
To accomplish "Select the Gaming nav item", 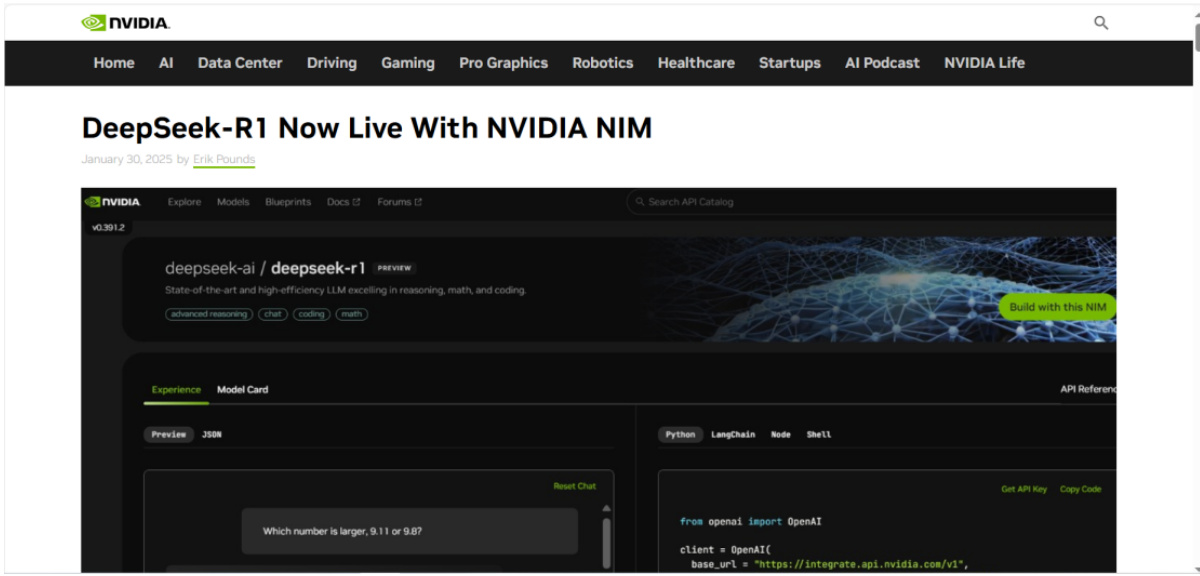I will point(408,63).
